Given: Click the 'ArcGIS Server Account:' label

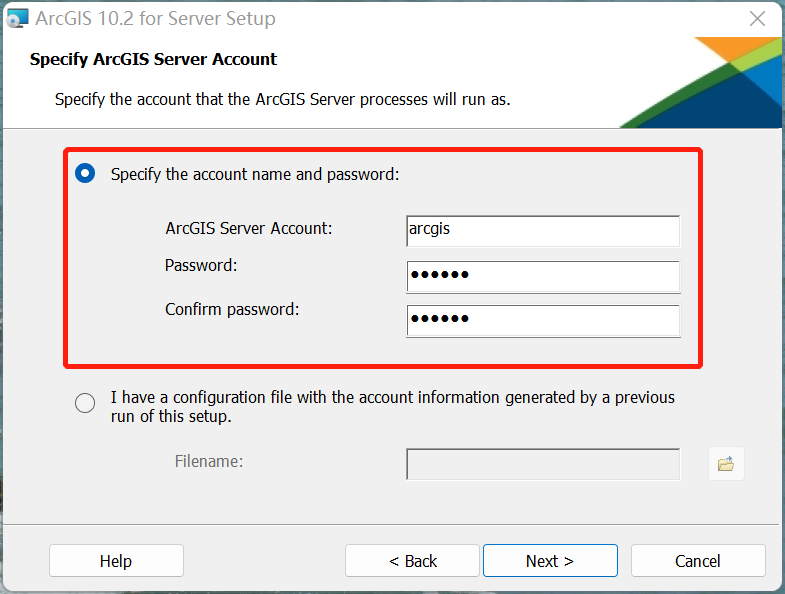Looking at the screenshot, I should [x=249, y=228].
